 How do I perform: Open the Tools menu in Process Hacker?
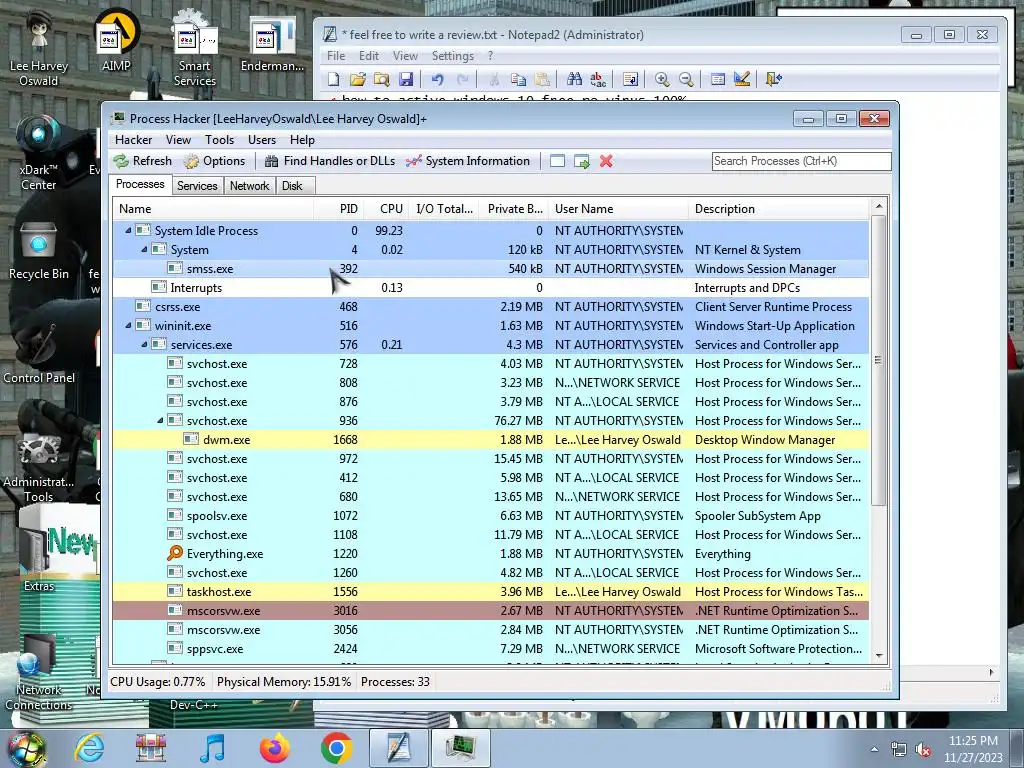[219, 140]
